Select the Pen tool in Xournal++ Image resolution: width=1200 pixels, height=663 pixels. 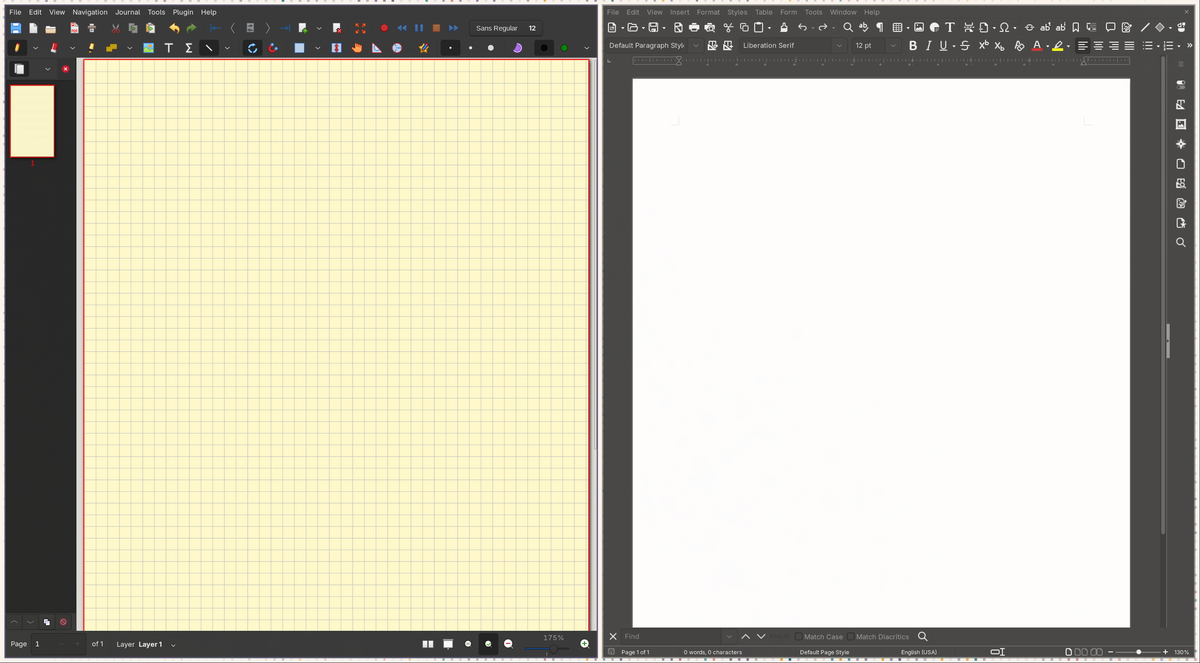pos(17,48)
